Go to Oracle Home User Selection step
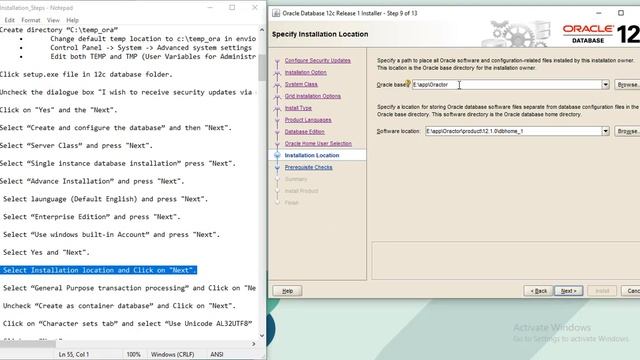The height and width of the screenshot is (360, 640). click(x=318, y=143)
